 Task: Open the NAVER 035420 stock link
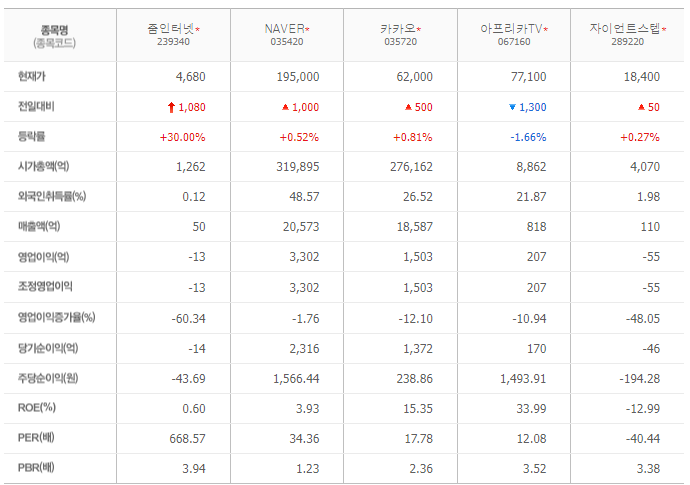coord(287,34)
